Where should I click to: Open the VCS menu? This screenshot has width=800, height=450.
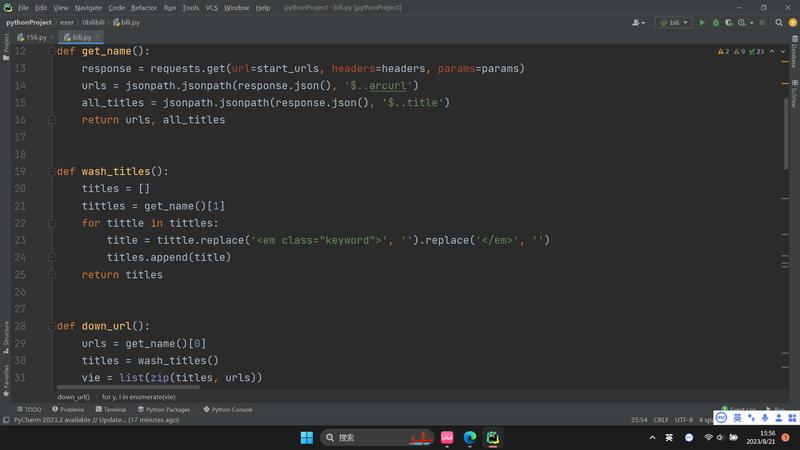click(211, 8)
